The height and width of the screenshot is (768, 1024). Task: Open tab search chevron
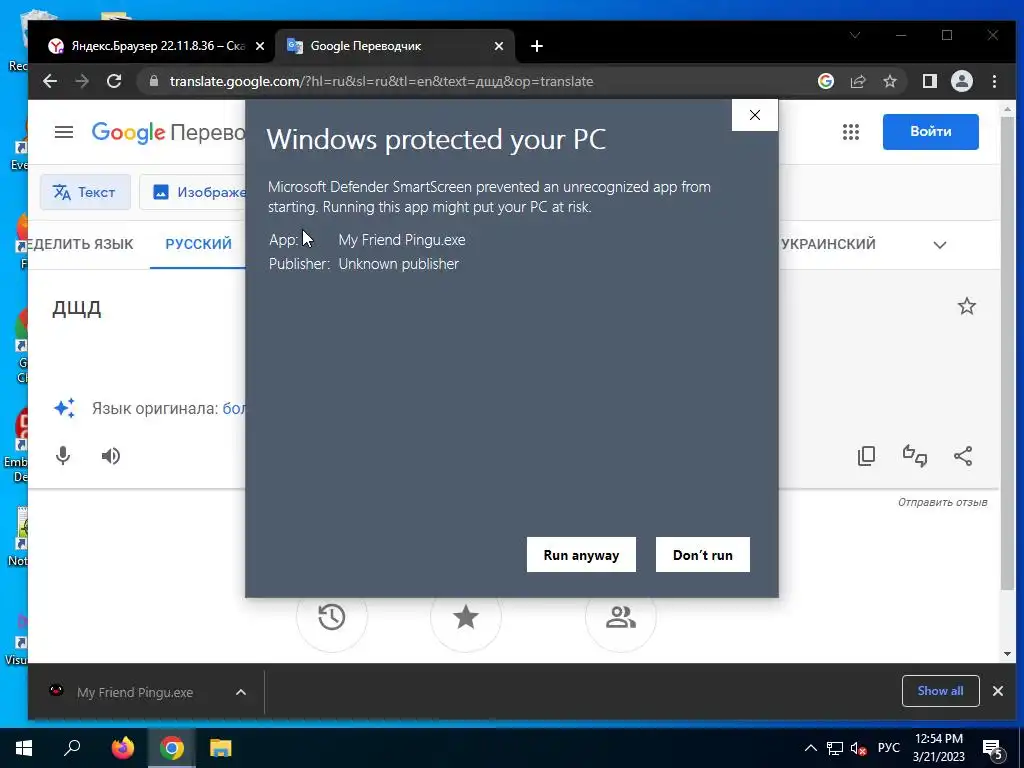[855, 35]
